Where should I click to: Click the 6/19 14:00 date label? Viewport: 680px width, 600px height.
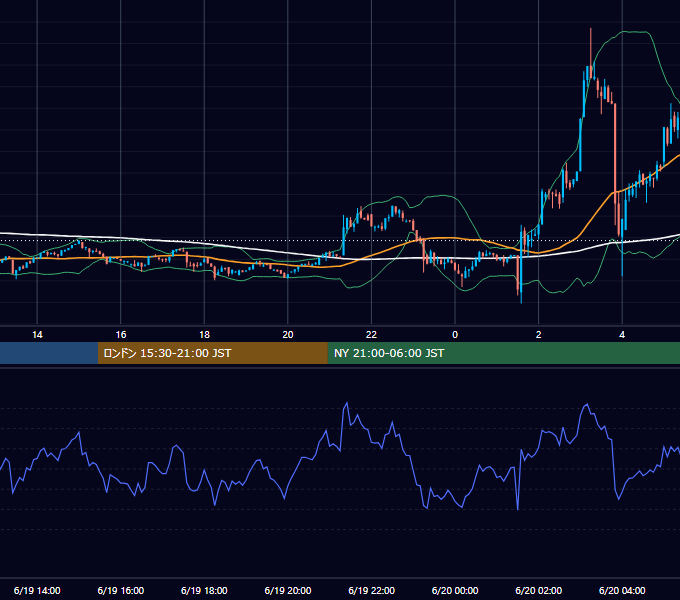pyautogui.click(x=37, y=590)
